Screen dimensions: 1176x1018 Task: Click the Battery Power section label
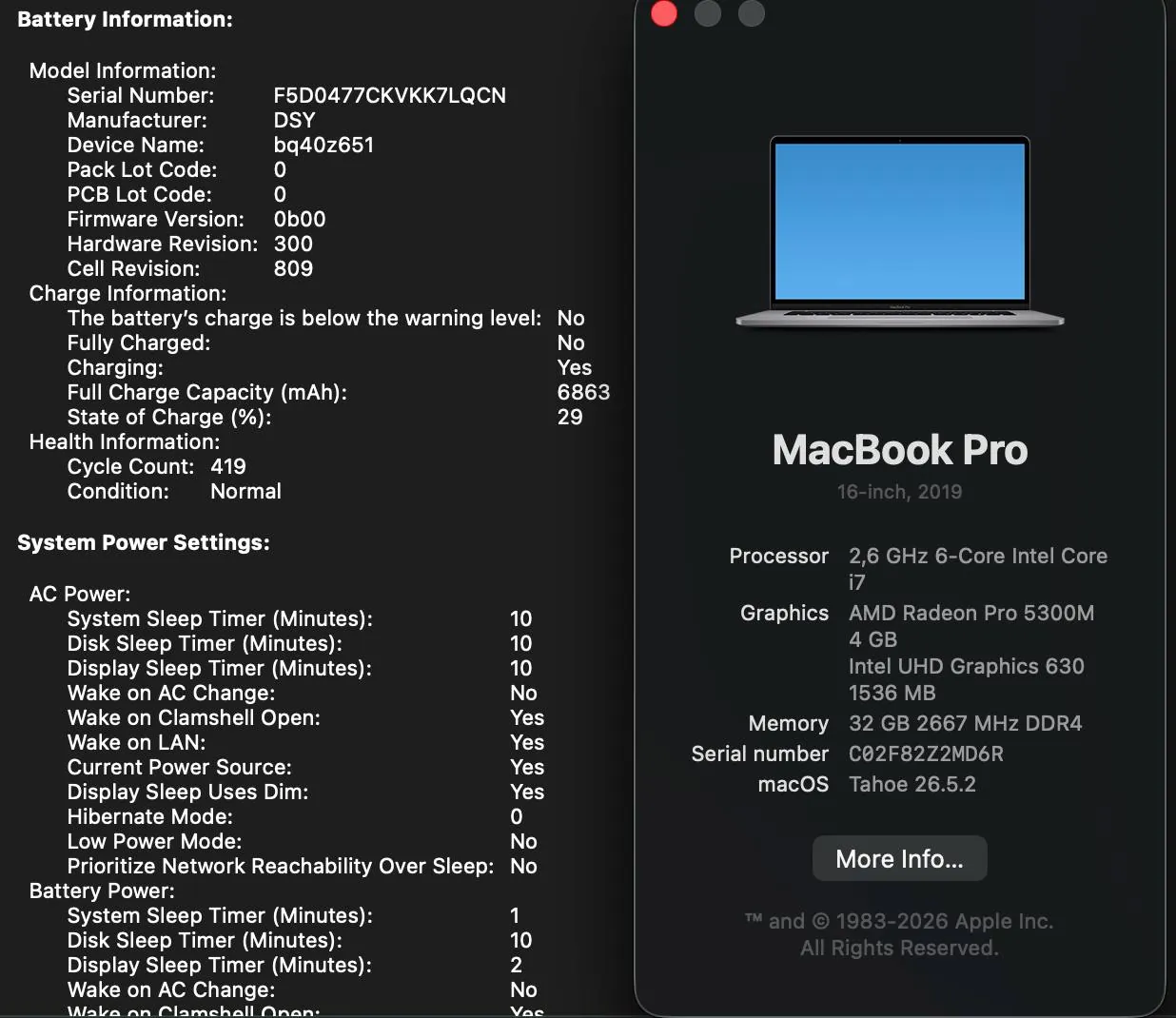coord(102,891)
